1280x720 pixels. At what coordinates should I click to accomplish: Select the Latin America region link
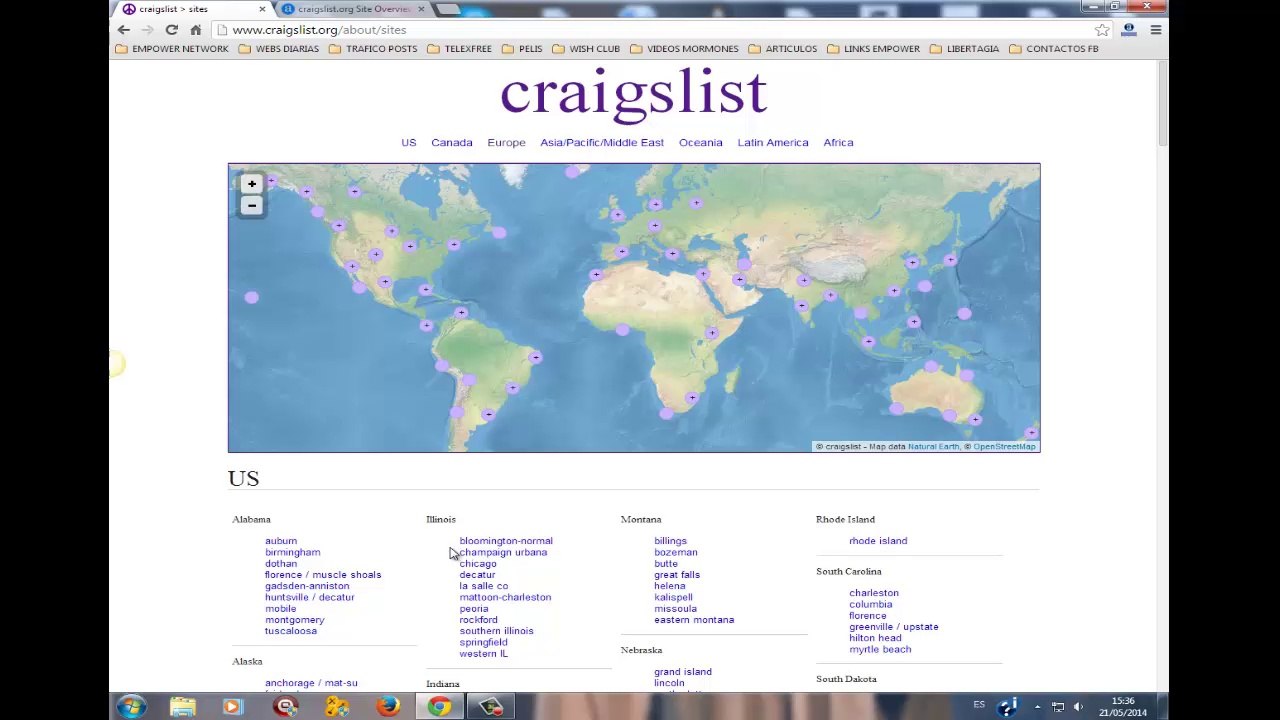pos(773,143)
